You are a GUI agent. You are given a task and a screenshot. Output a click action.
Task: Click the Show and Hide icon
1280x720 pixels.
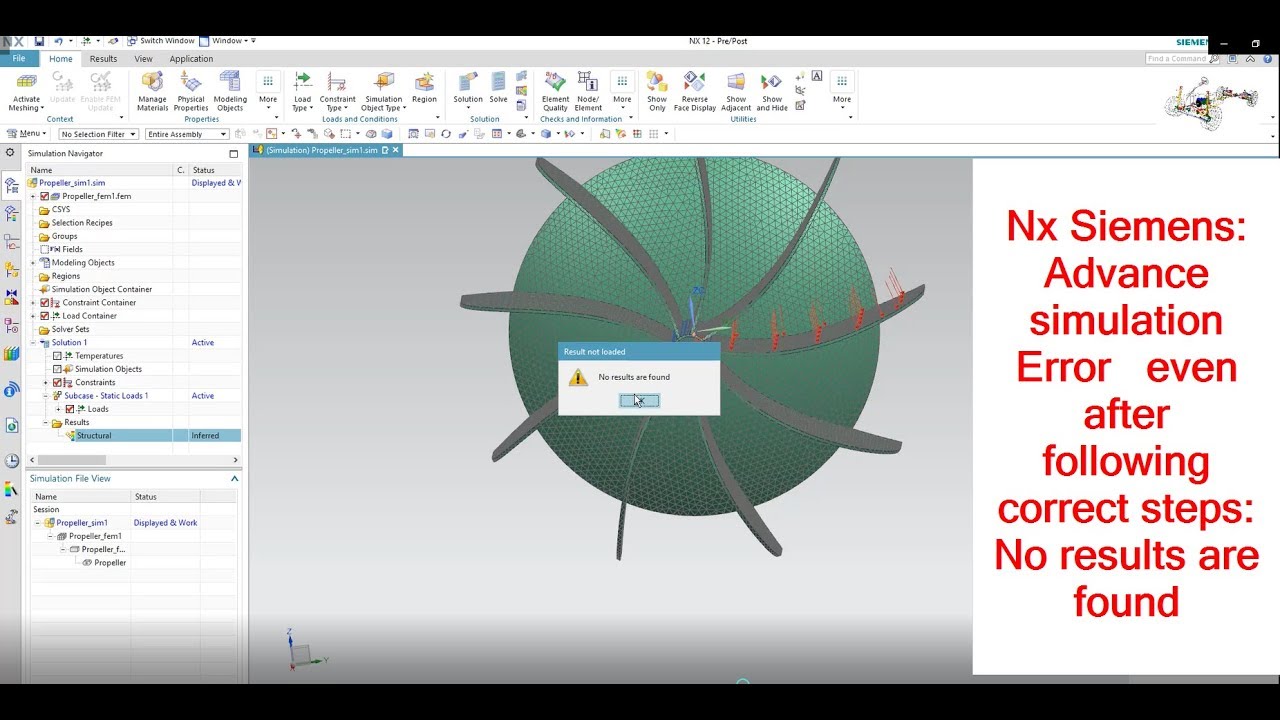click(772, 82)
